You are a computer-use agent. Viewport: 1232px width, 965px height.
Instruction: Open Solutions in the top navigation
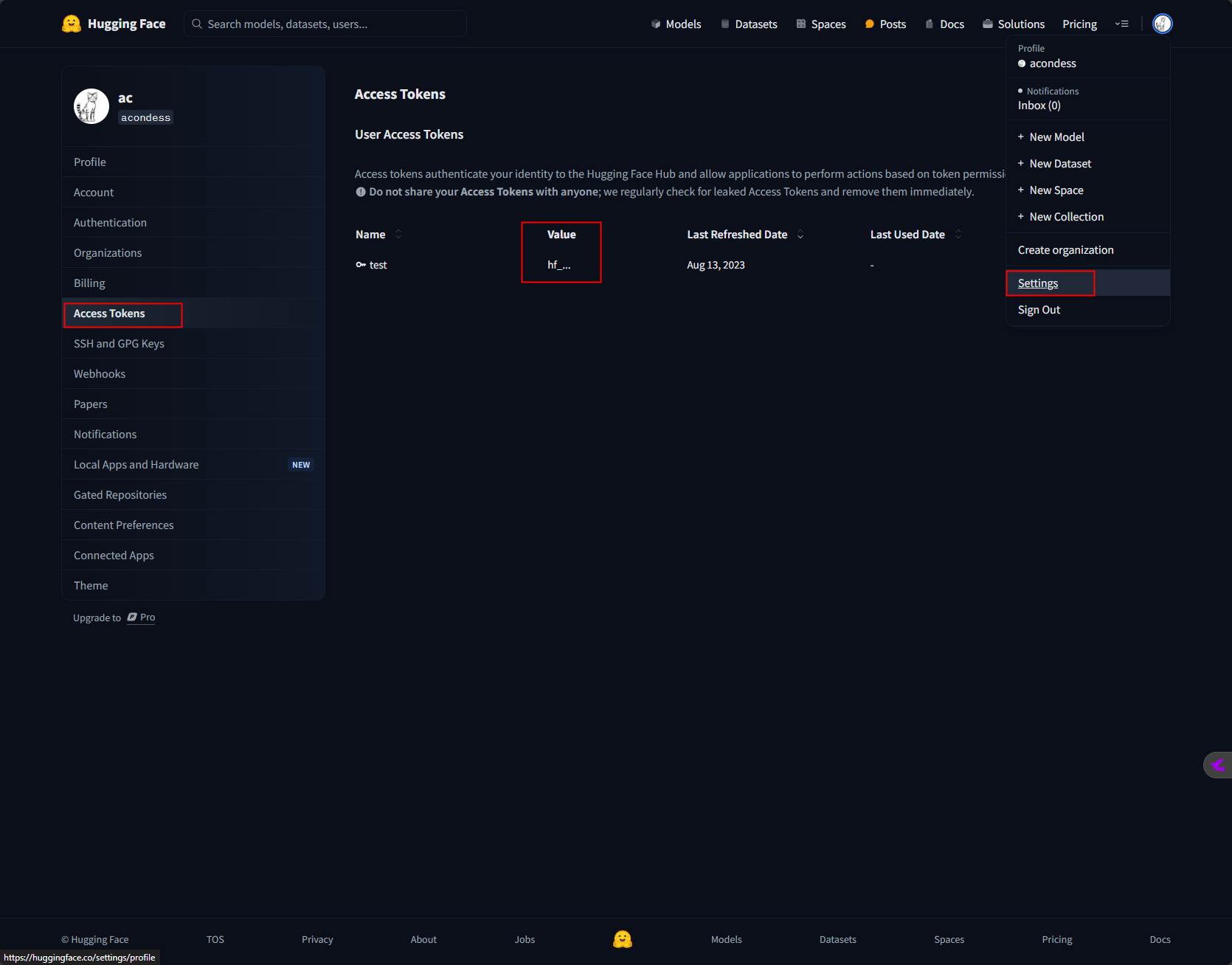[1014, 24]
